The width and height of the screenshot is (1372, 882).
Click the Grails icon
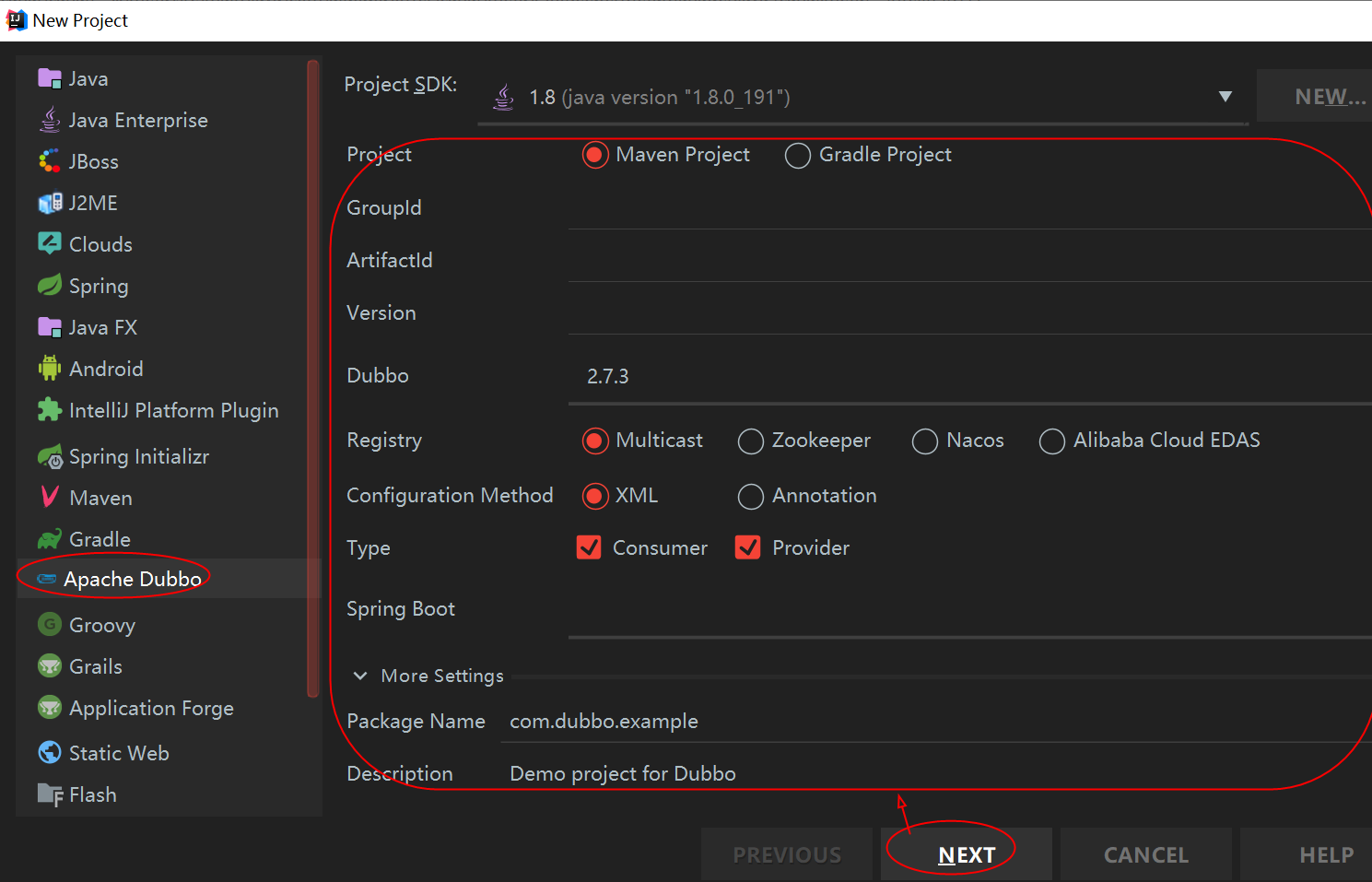click(50, 665)
